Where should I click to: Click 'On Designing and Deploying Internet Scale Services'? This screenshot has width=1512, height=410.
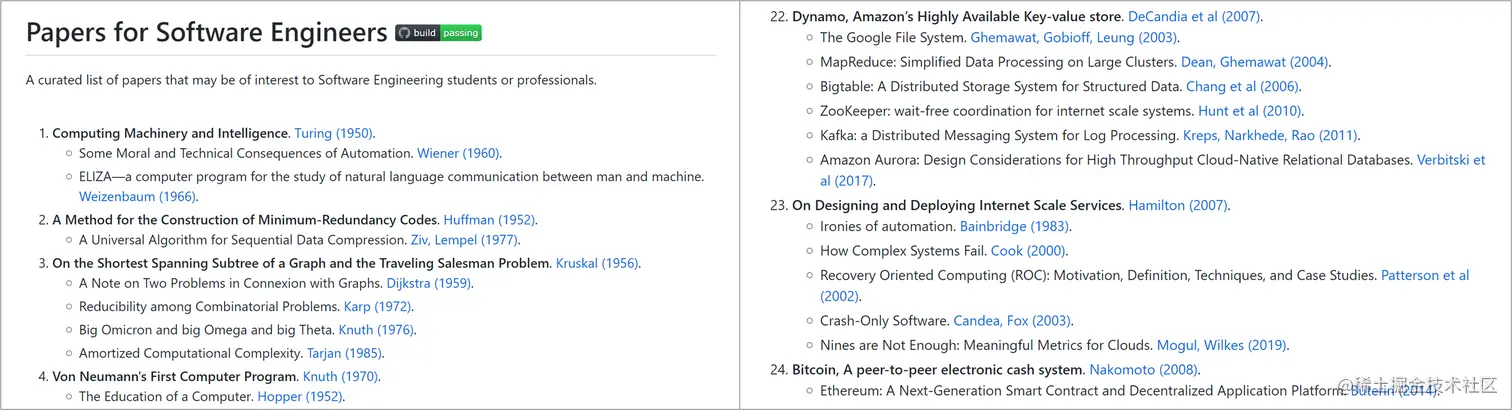click(957, 205)
